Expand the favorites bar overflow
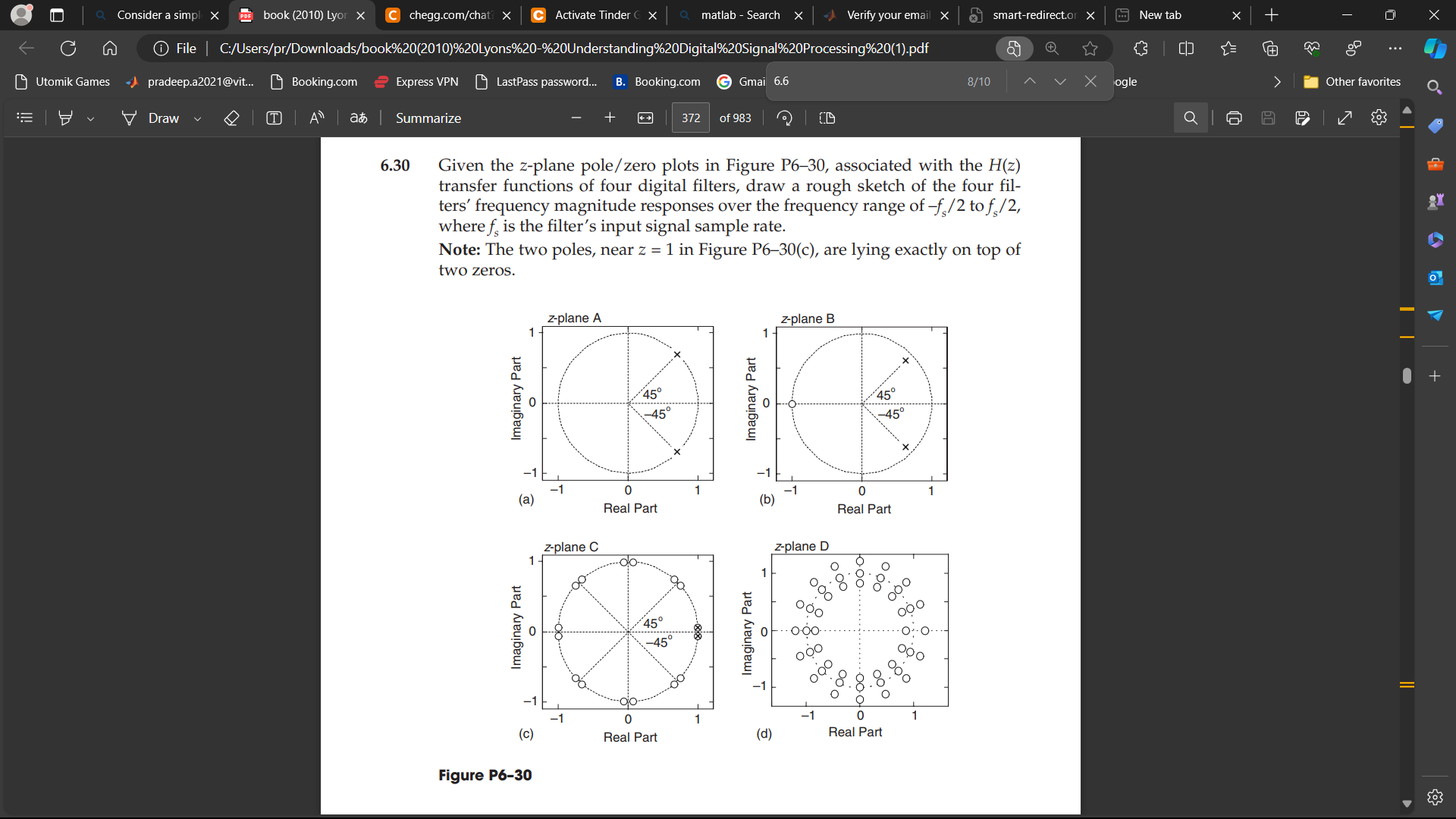This screenshot has width=1456, height=819. [x=1277, y=81]
